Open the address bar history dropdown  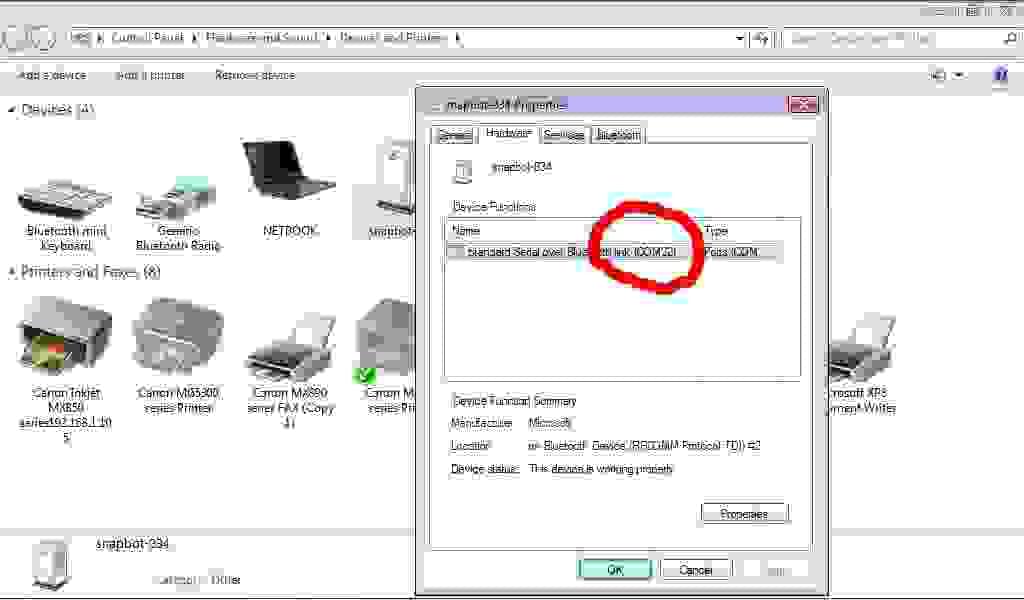[x=739, y=39]
